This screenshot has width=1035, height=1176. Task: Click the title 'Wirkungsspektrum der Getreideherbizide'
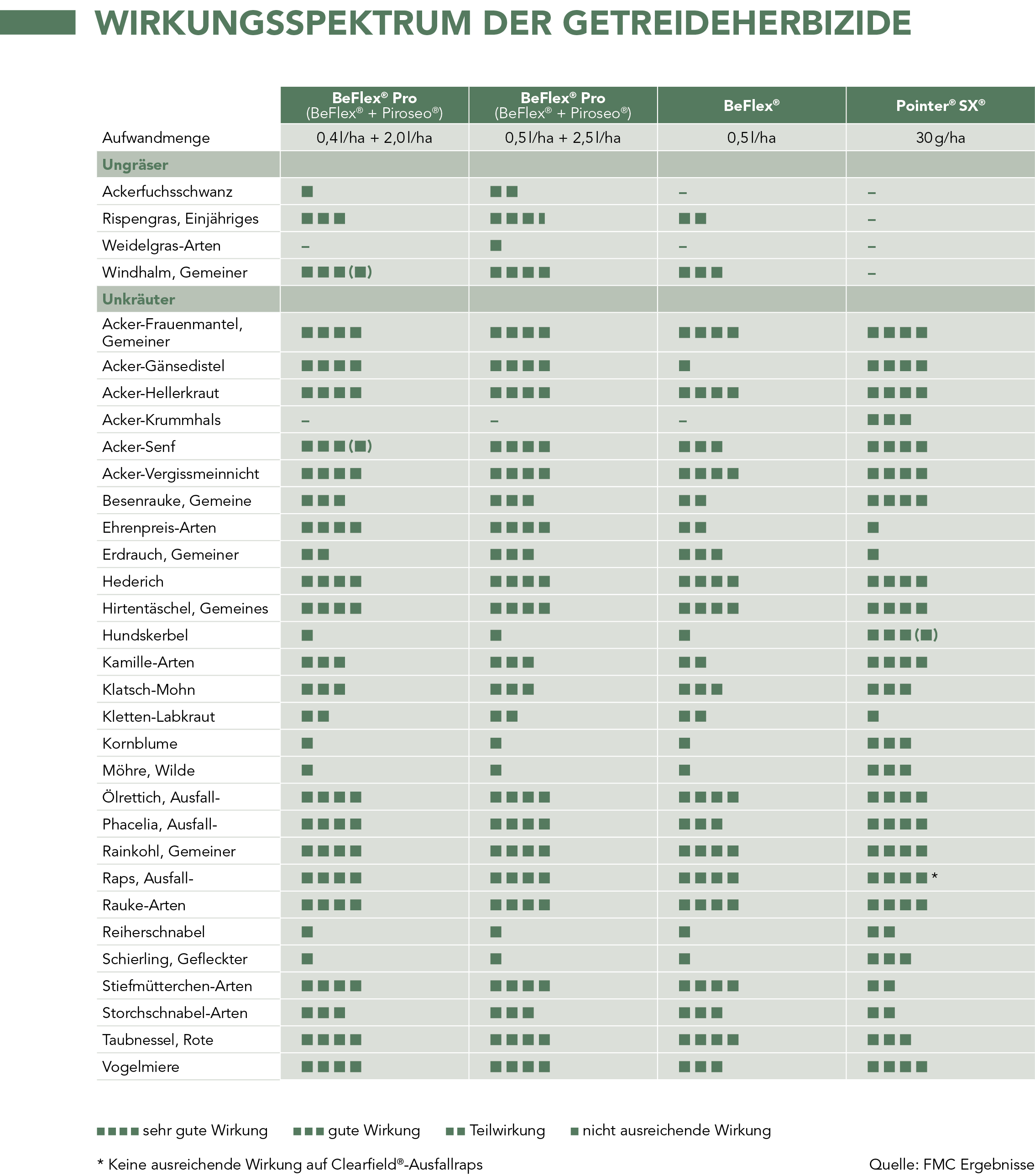click(x=503, y=23)
